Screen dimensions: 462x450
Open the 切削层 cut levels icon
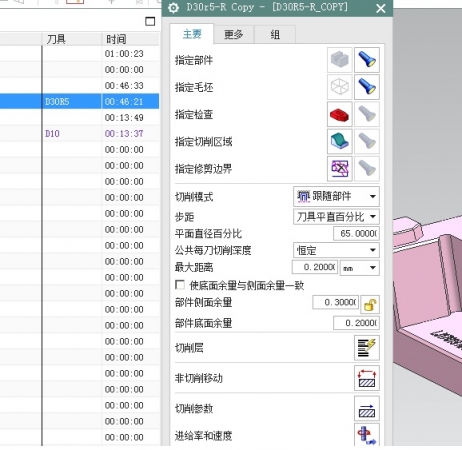coord(367,348)
